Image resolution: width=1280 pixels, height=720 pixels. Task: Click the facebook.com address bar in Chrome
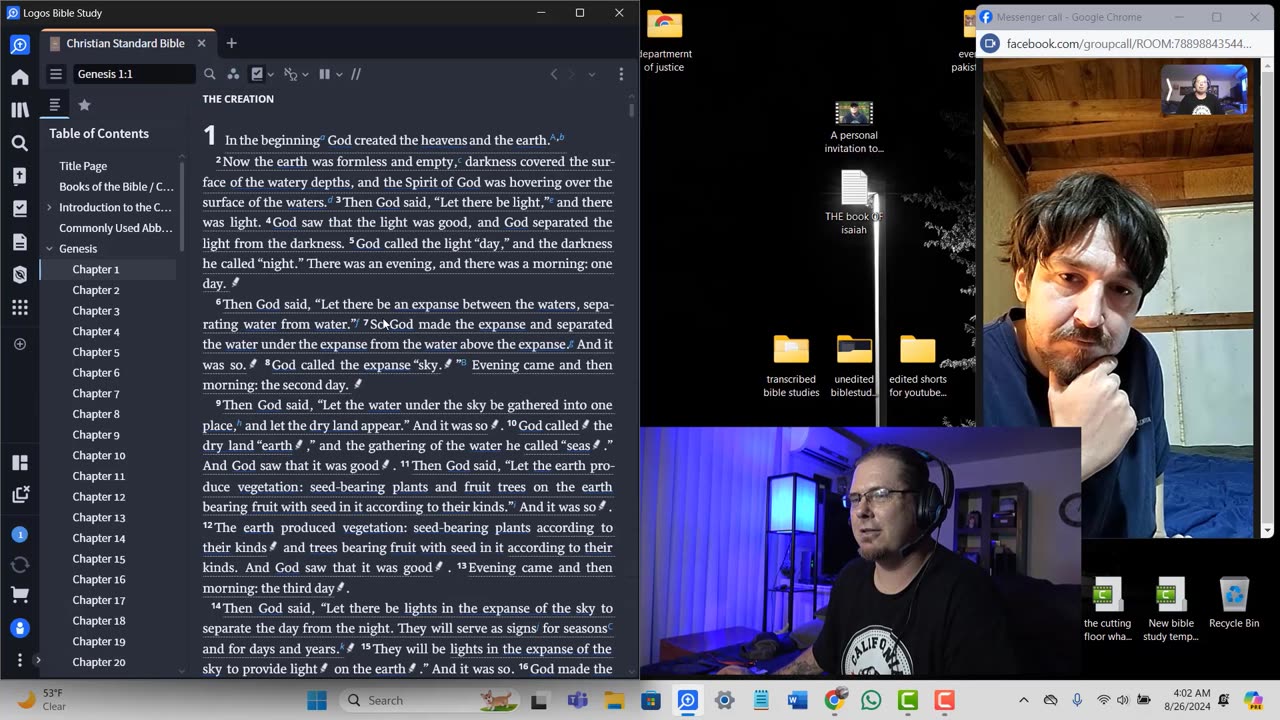[x=1129, y=44]
